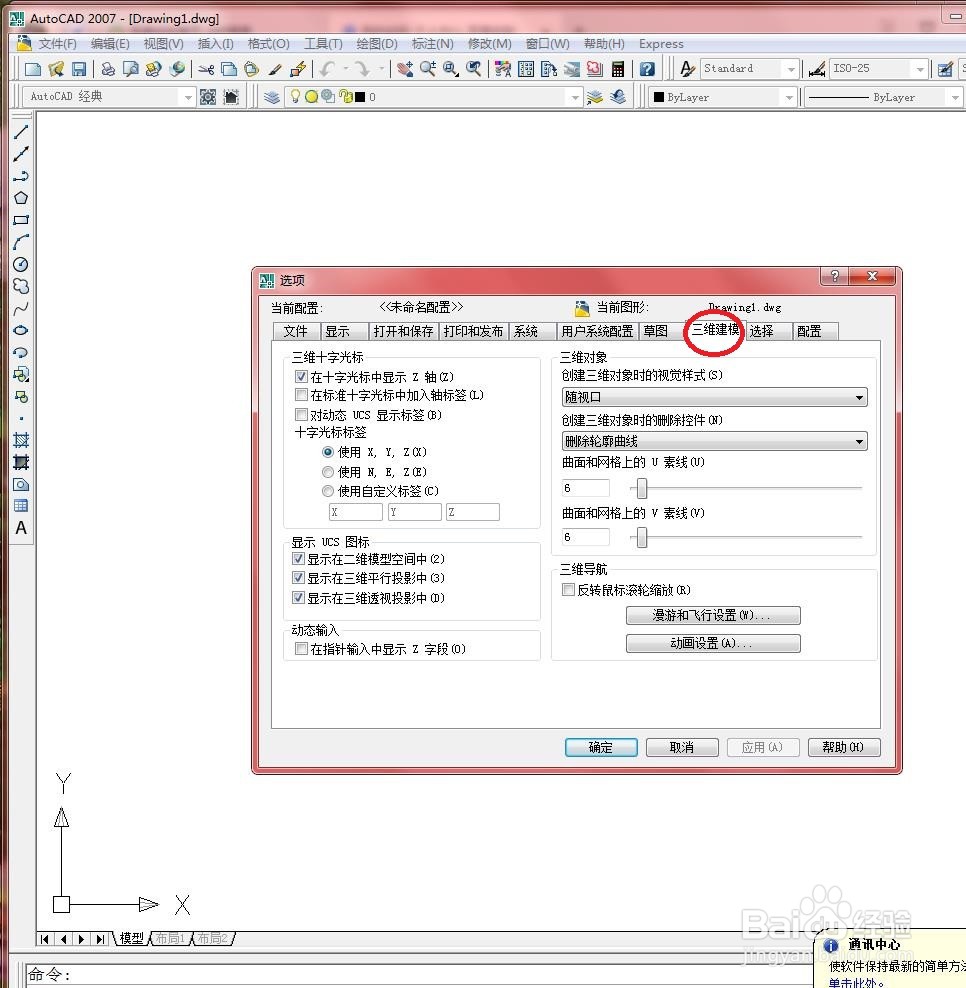
Task: Click the Text Style icon
Action: 687,69
